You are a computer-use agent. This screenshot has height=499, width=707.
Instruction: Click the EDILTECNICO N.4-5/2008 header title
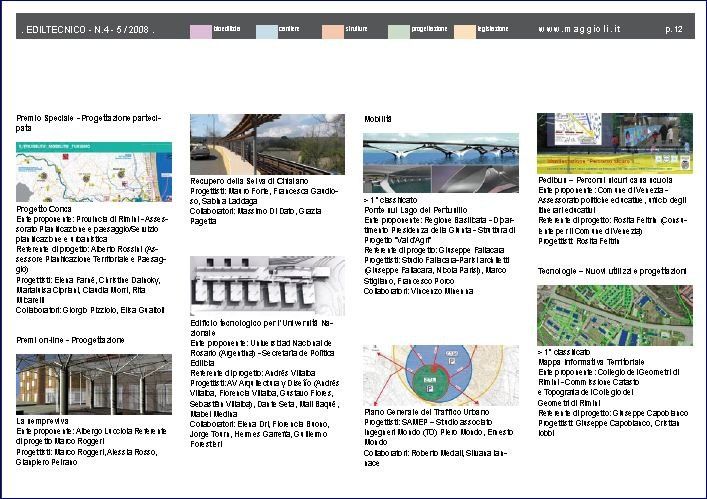[88, 30]
